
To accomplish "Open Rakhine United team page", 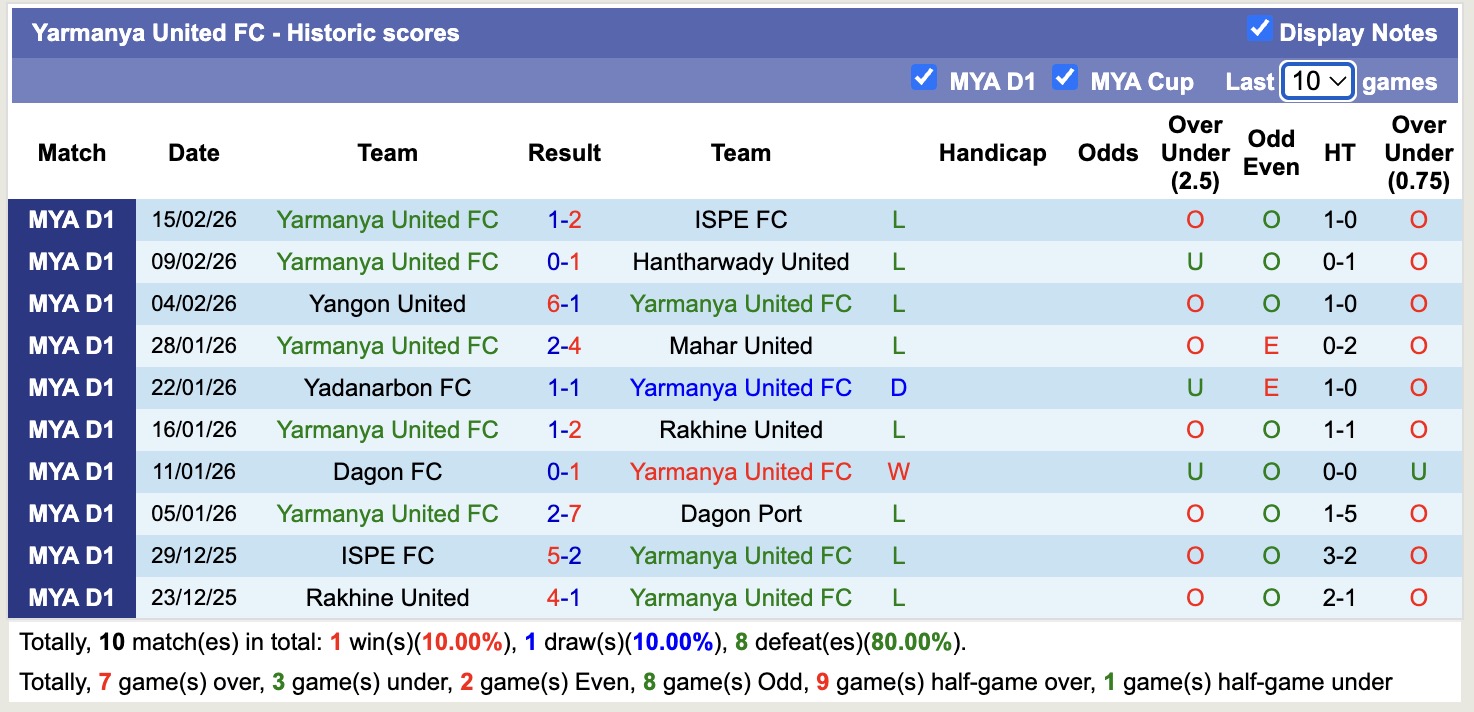I will (740, 429).
